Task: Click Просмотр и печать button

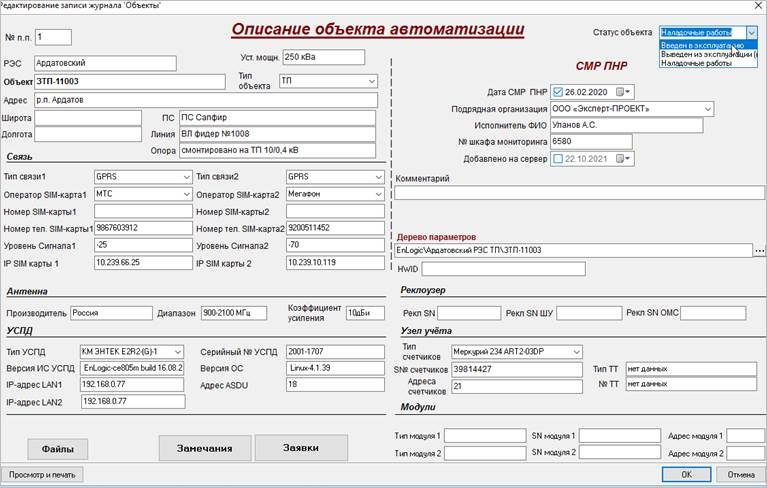Action: click(42, 474)
